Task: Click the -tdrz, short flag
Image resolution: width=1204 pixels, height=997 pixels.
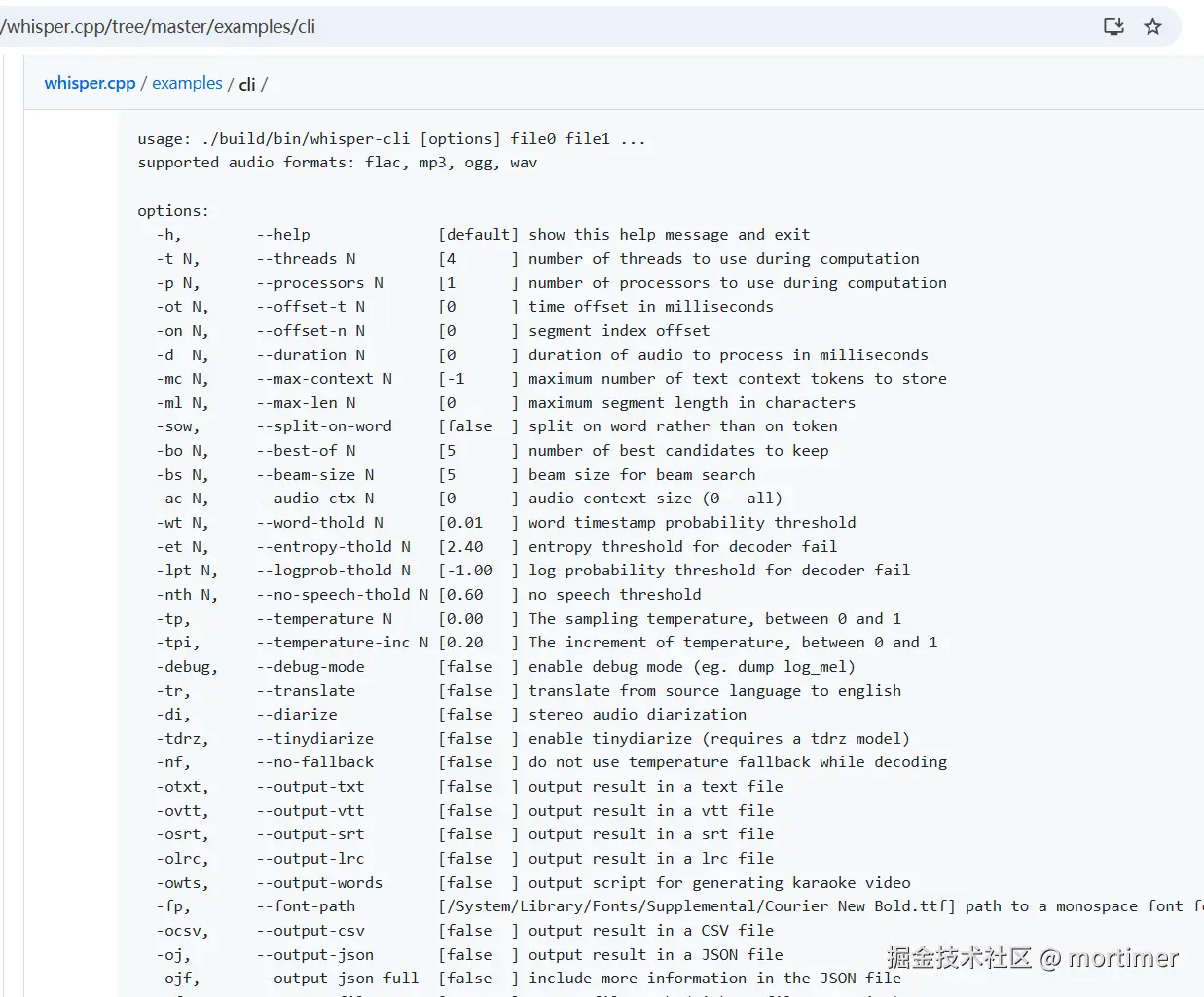Action: click(x=183, y=738)
